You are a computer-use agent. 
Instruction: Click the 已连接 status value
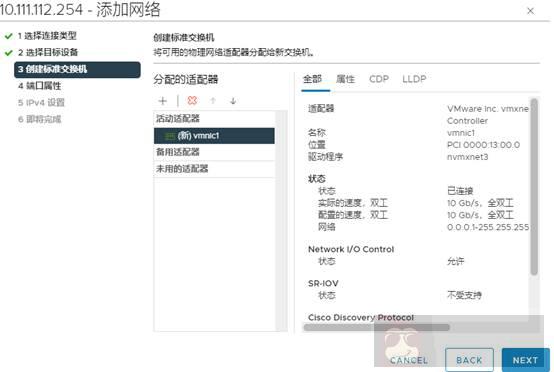[x=460, y=191]
